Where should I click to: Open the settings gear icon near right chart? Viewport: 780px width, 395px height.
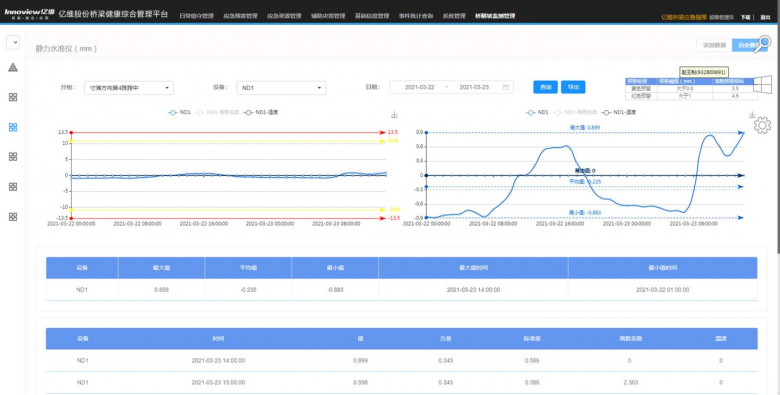pyautogui.click(x=763, y=125)
